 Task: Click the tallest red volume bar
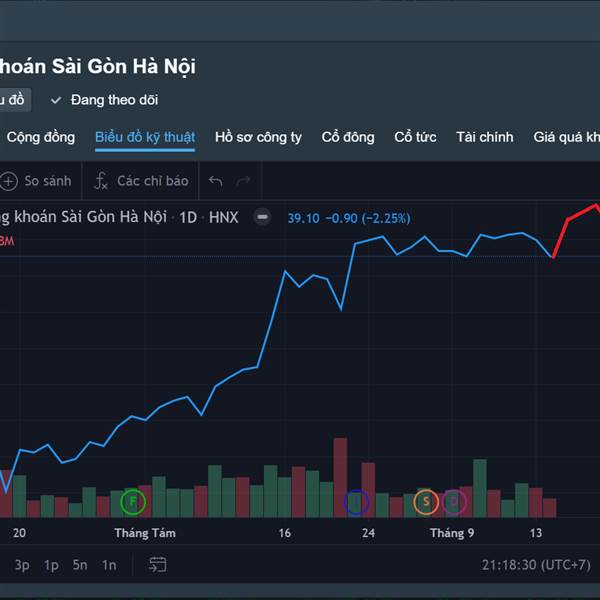[x=340, y=478]
